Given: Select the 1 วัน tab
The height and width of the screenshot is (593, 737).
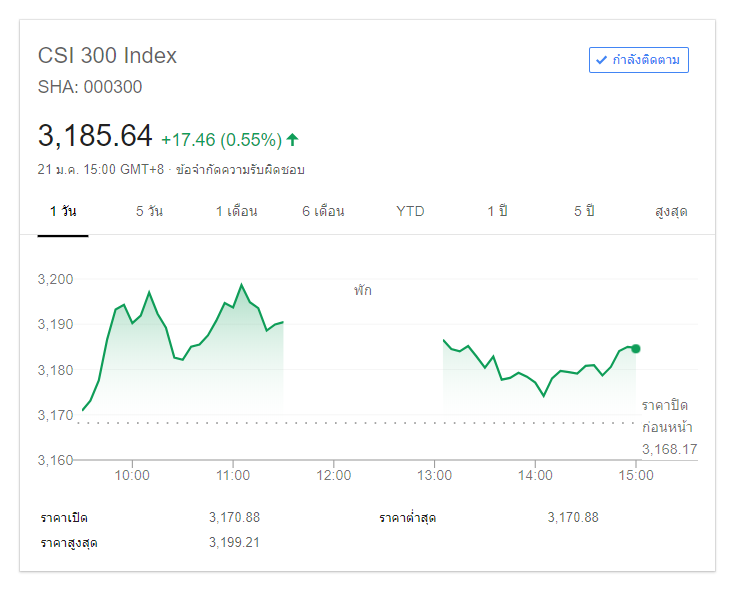Looking at the screenshot, I should (x=63, y=211).
